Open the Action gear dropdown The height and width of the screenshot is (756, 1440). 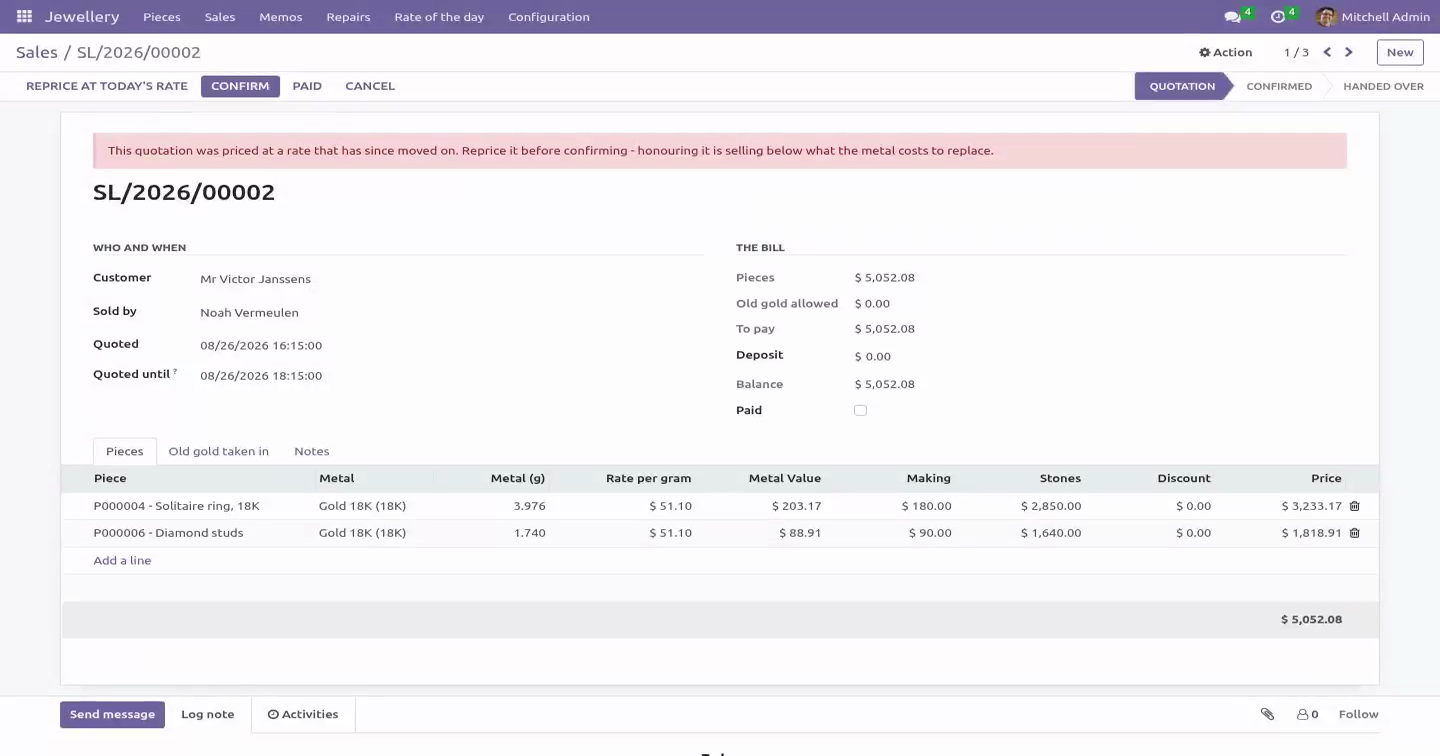point(1225,52)
